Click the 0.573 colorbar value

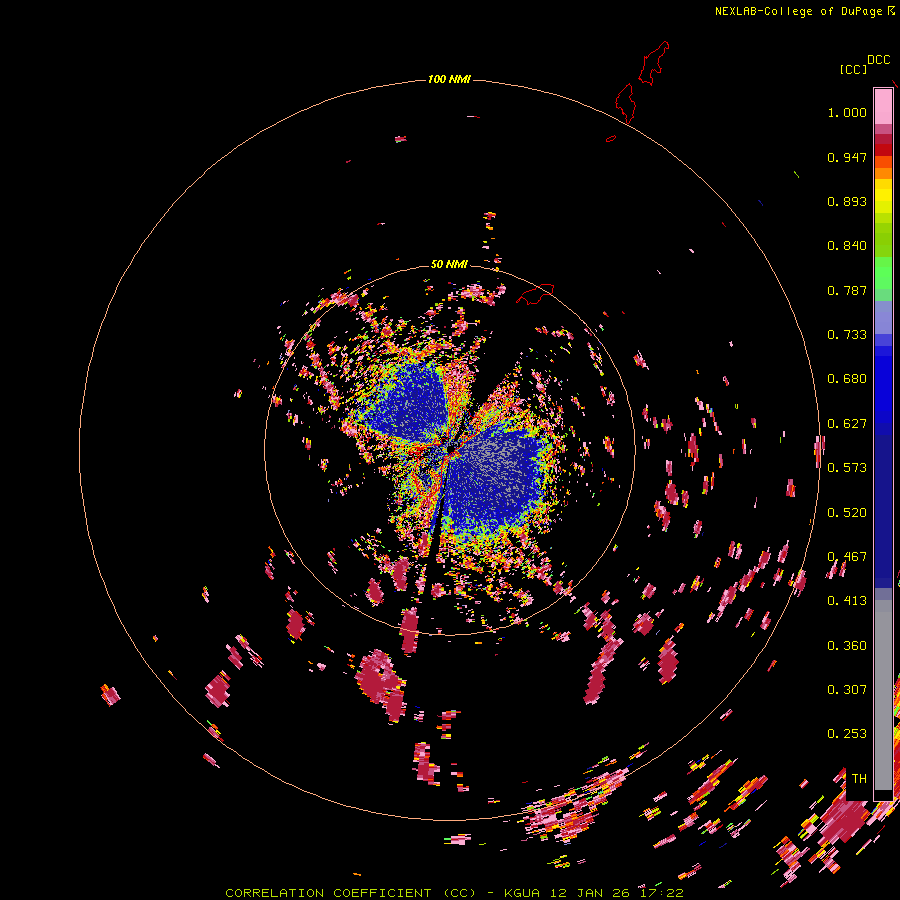[847, 468]
